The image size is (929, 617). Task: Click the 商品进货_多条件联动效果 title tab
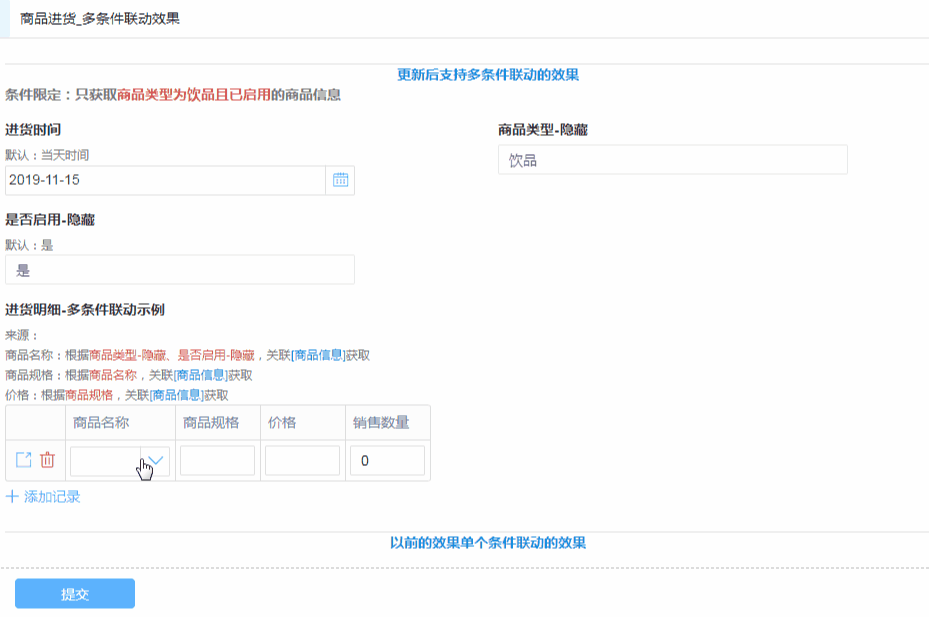click(100, 19)
